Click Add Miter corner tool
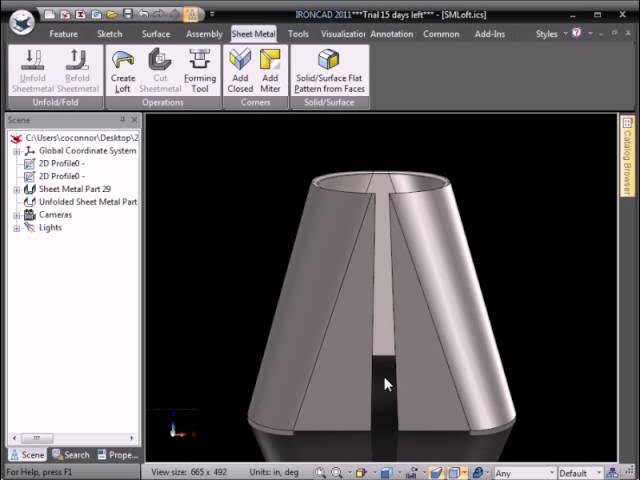640x480 pixels. [270, 71]
